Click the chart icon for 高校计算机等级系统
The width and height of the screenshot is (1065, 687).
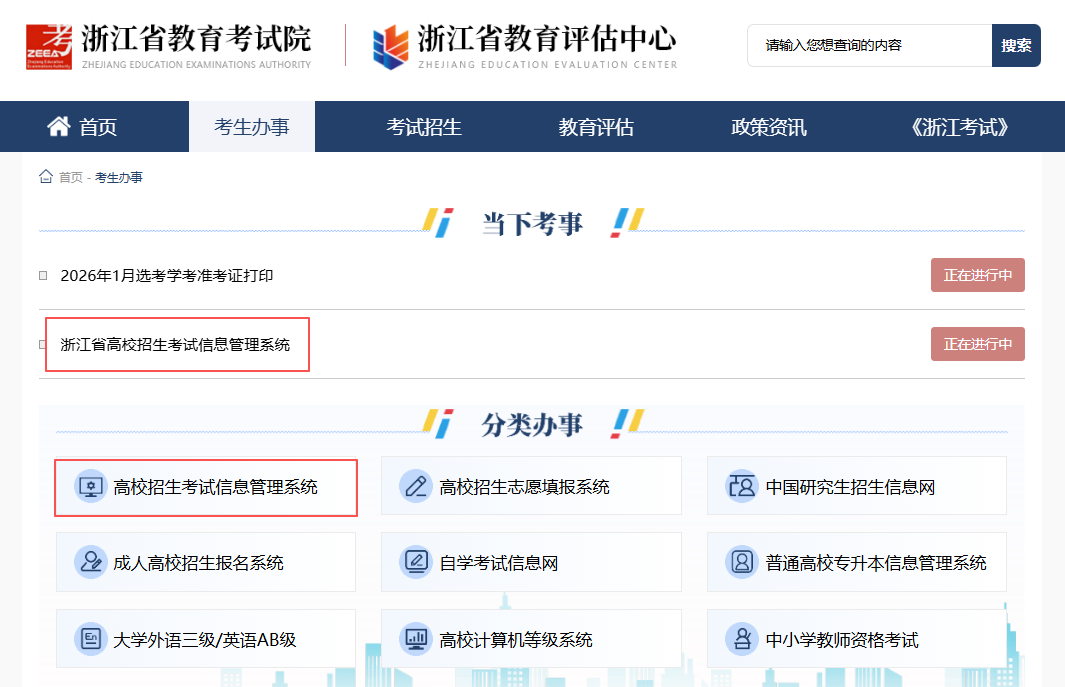click(415, 639)
